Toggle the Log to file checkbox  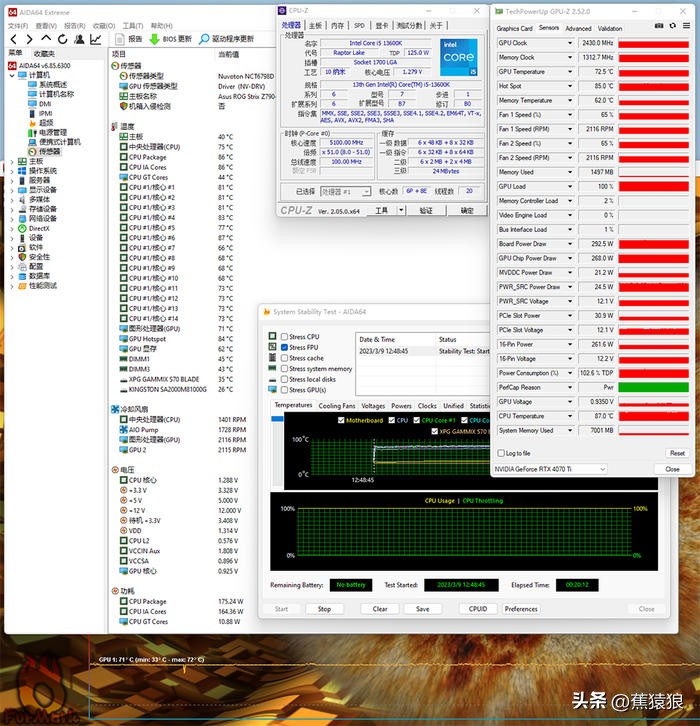pyautogui.click(x=501, y=453)
